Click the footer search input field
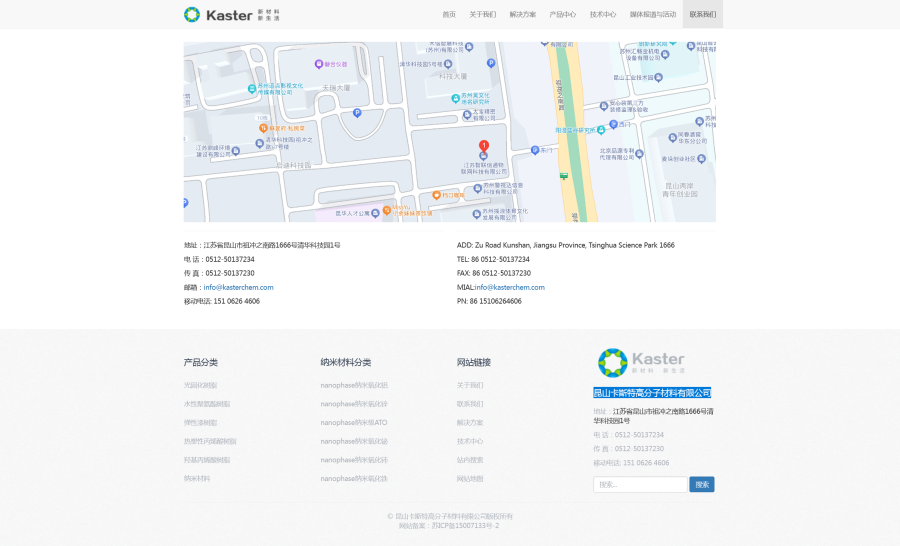900x546 pixels. pyautogui.click(x=640, y=484)
